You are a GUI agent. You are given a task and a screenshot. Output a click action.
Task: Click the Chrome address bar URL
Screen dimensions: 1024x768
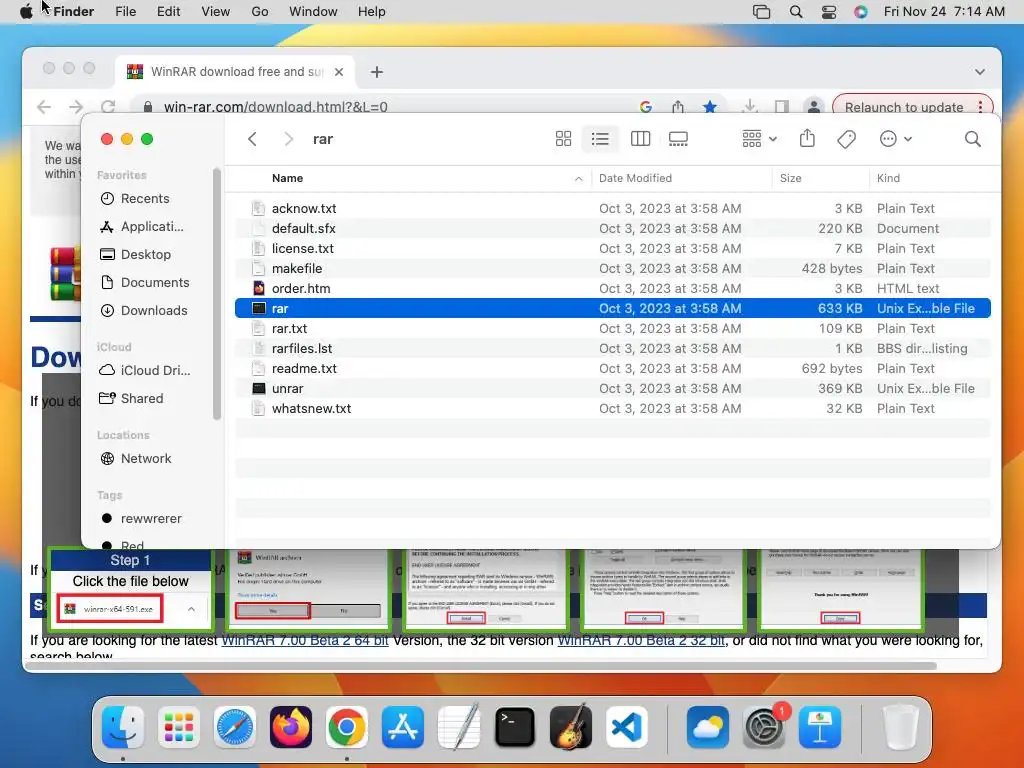click(276, 107)
